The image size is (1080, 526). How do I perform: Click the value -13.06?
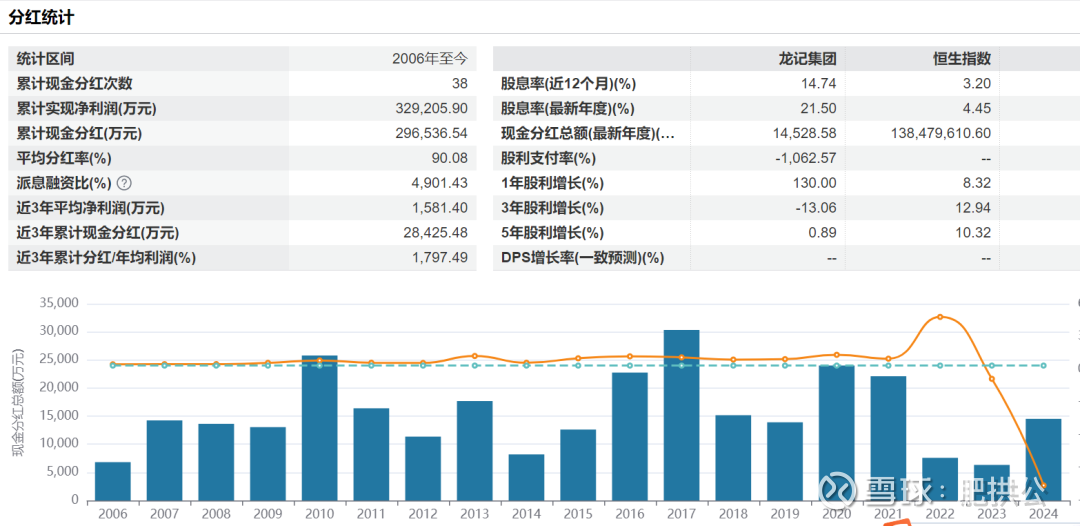tap(817, 208)
